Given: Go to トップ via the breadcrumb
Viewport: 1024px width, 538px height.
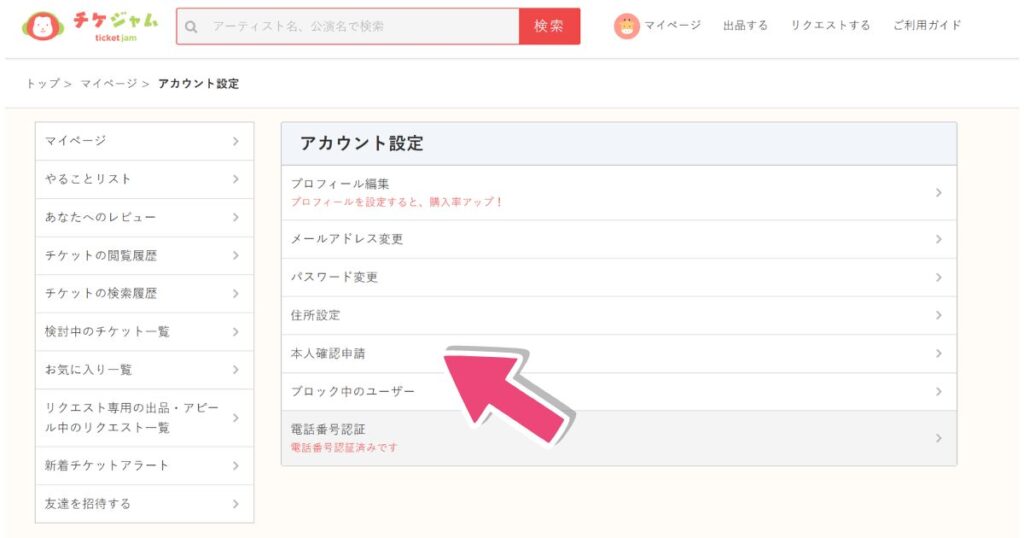Looking at the screenshot, I should point(42,84).
